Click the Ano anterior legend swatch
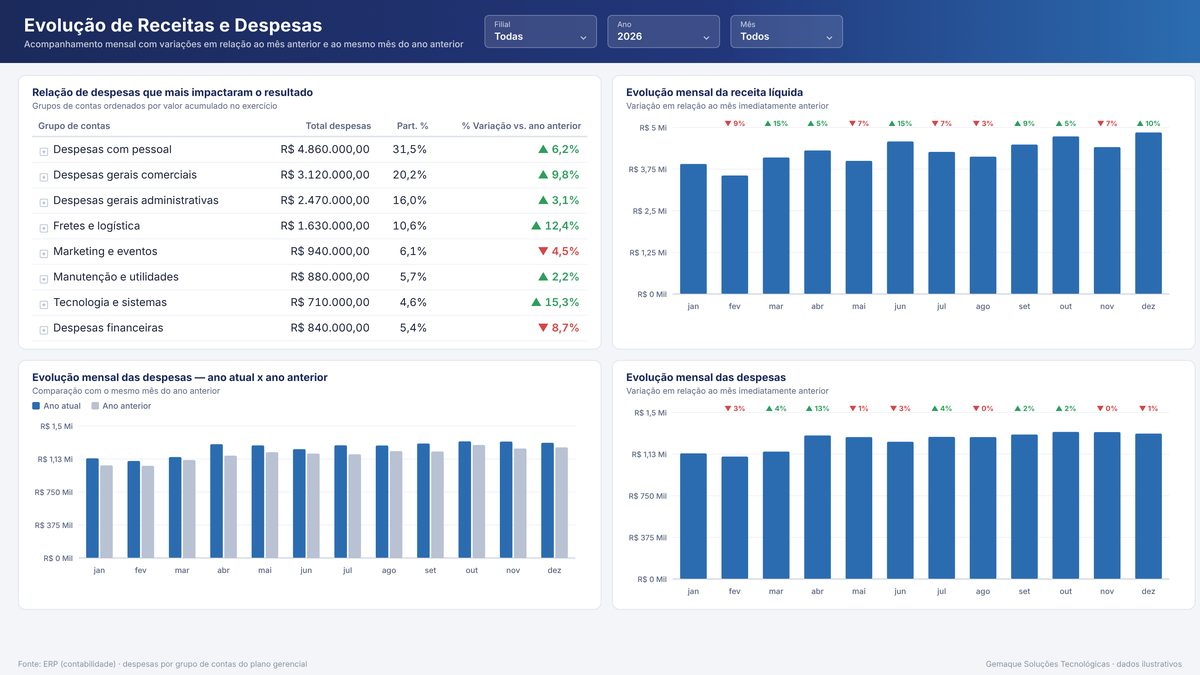Image resolution: width=1200 pixels, height=675 pixels. tap(95, 406)
